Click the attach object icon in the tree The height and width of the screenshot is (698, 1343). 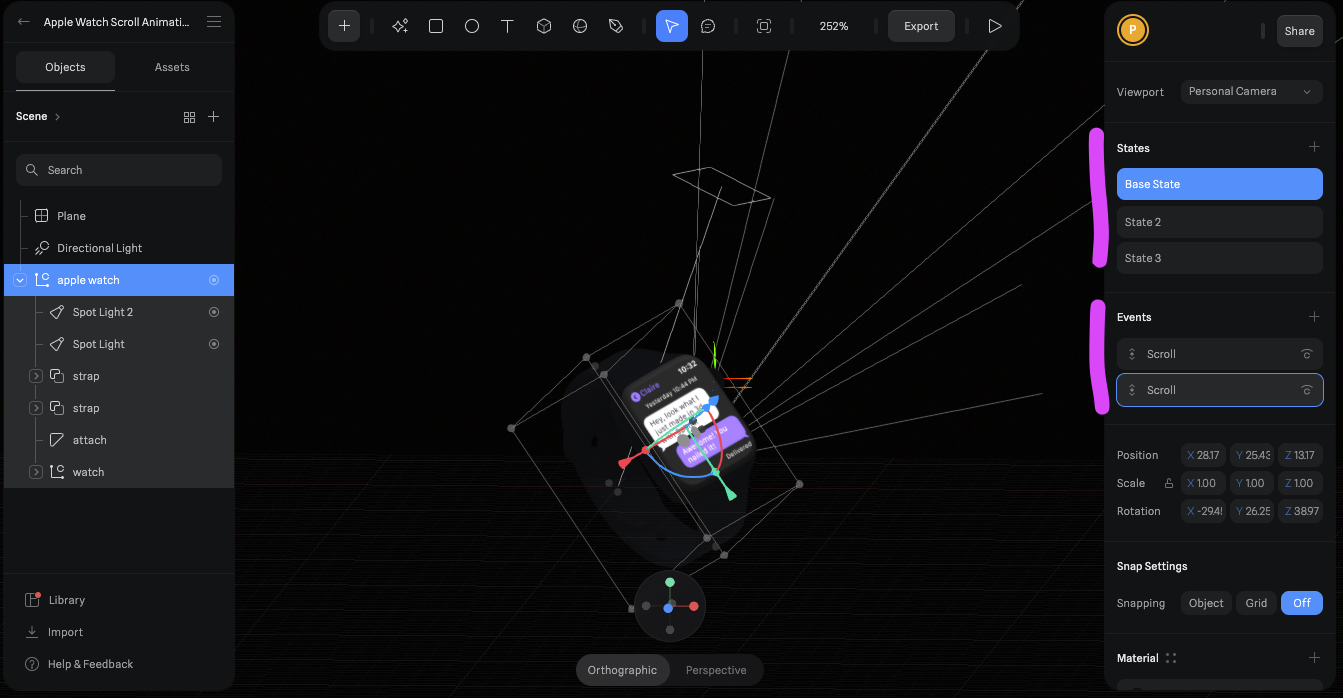tap(57, 440)
